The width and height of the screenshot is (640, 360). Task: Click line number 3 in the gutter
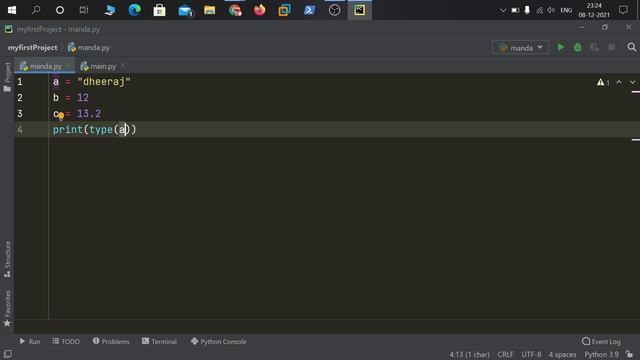point(20,113)
